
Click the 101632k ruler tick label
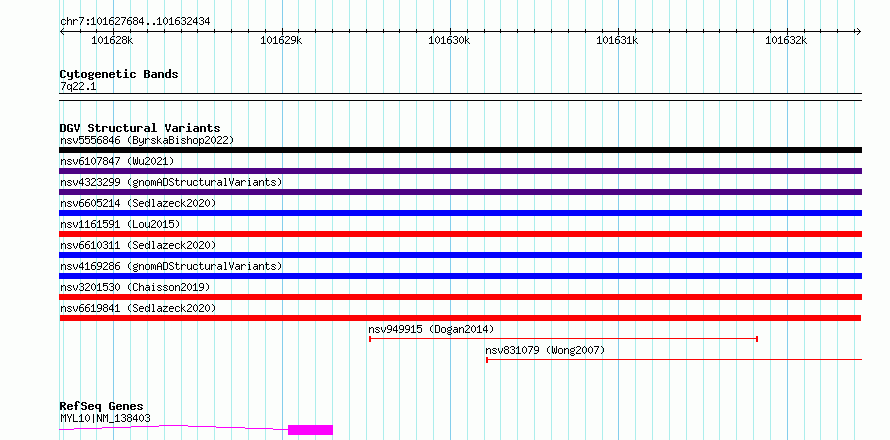coord(786,40)
